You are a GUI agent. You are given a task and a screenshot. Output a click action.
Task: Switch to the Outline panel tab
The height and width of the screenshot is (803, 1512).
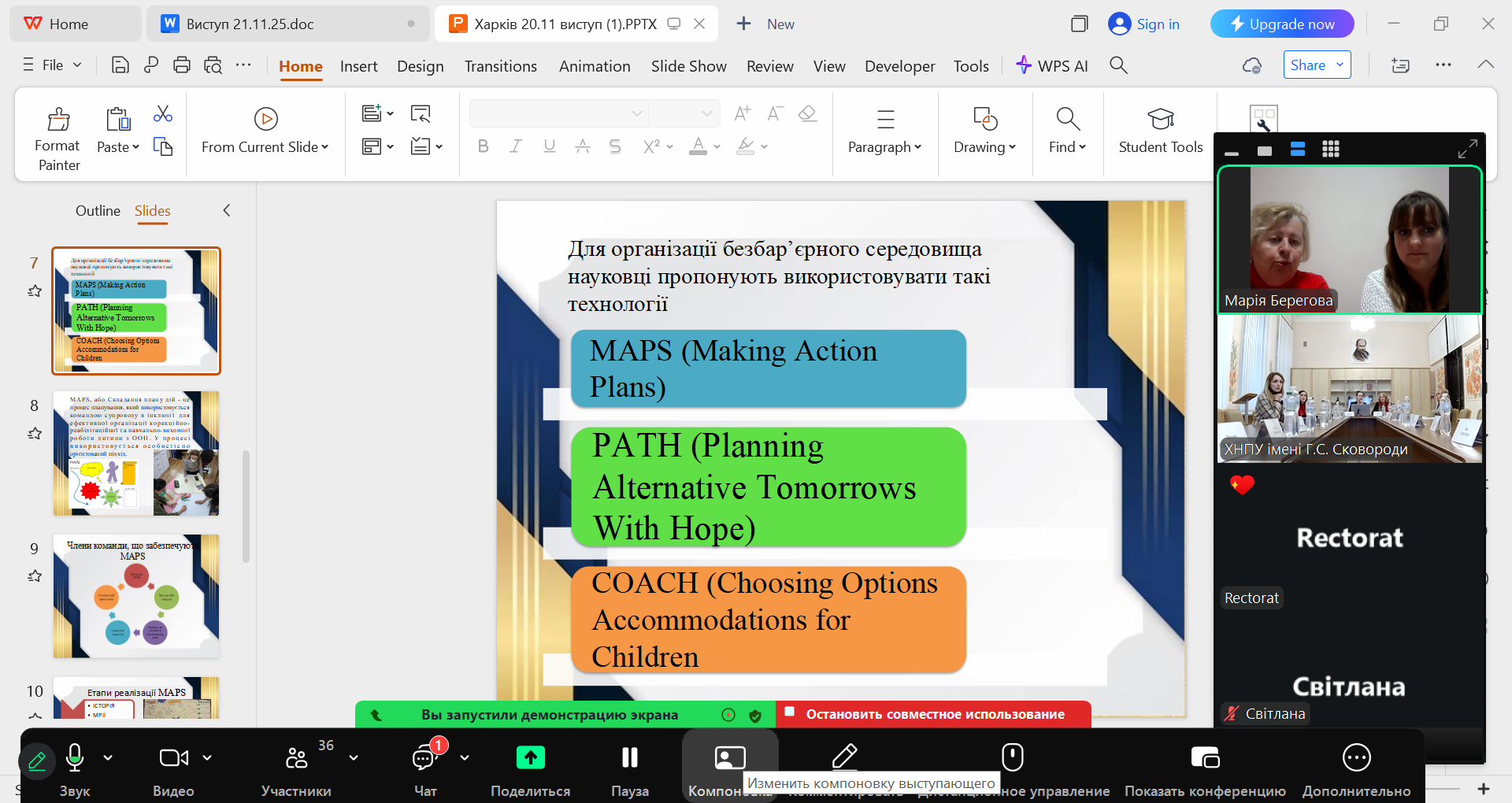pyautogui.click(x=98, y=211)
